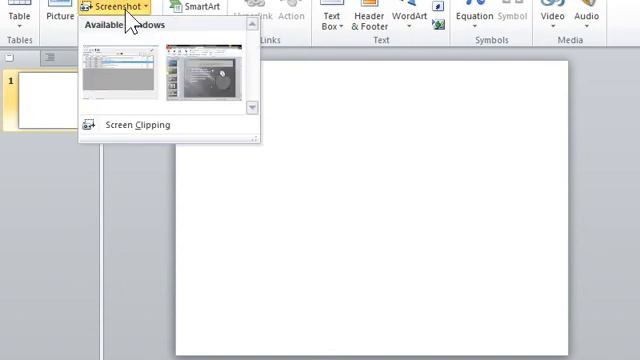The height and width of the screenshot is (360, 640).
Task: Open the Table insert menu
Action: [x=19, y=16]
